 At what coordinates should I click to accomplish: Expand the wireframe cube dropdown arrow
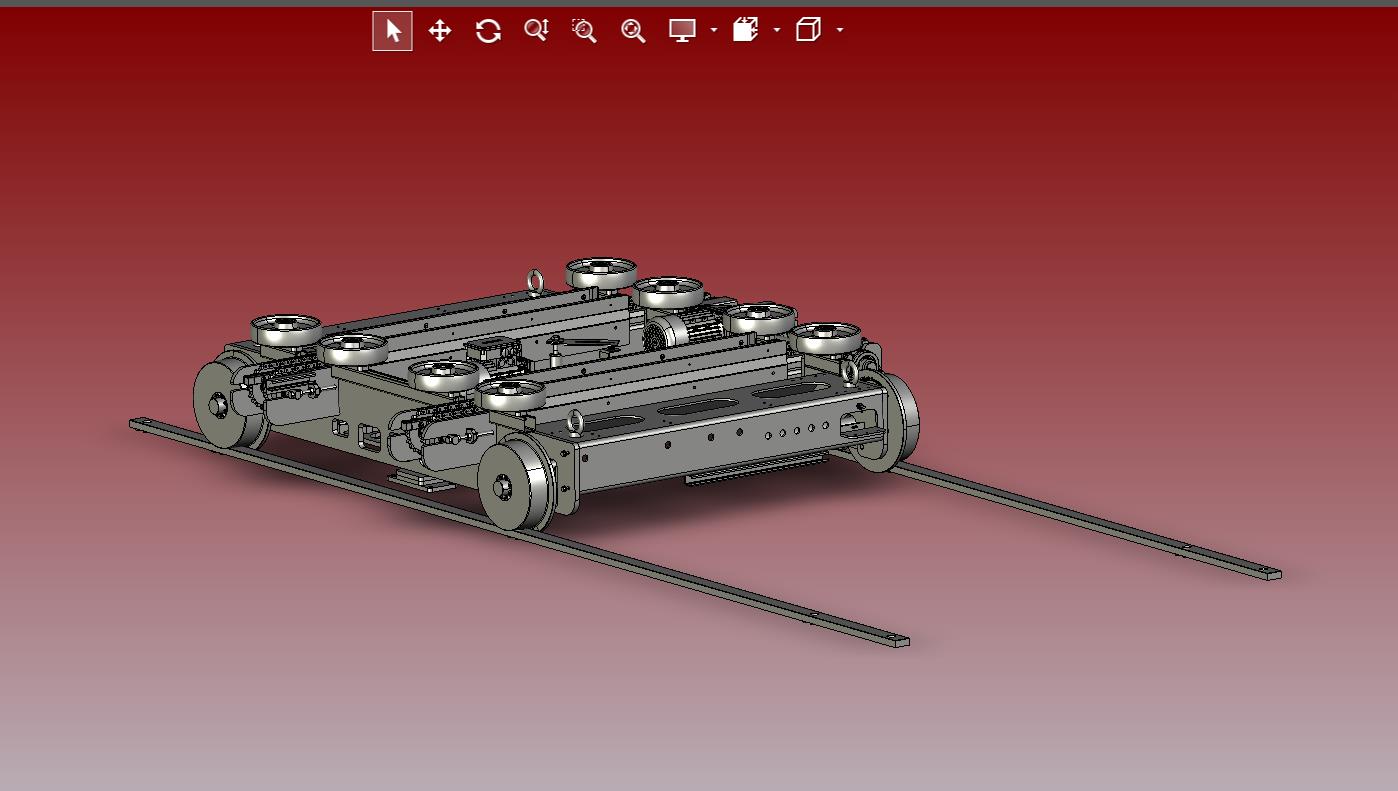840,31
